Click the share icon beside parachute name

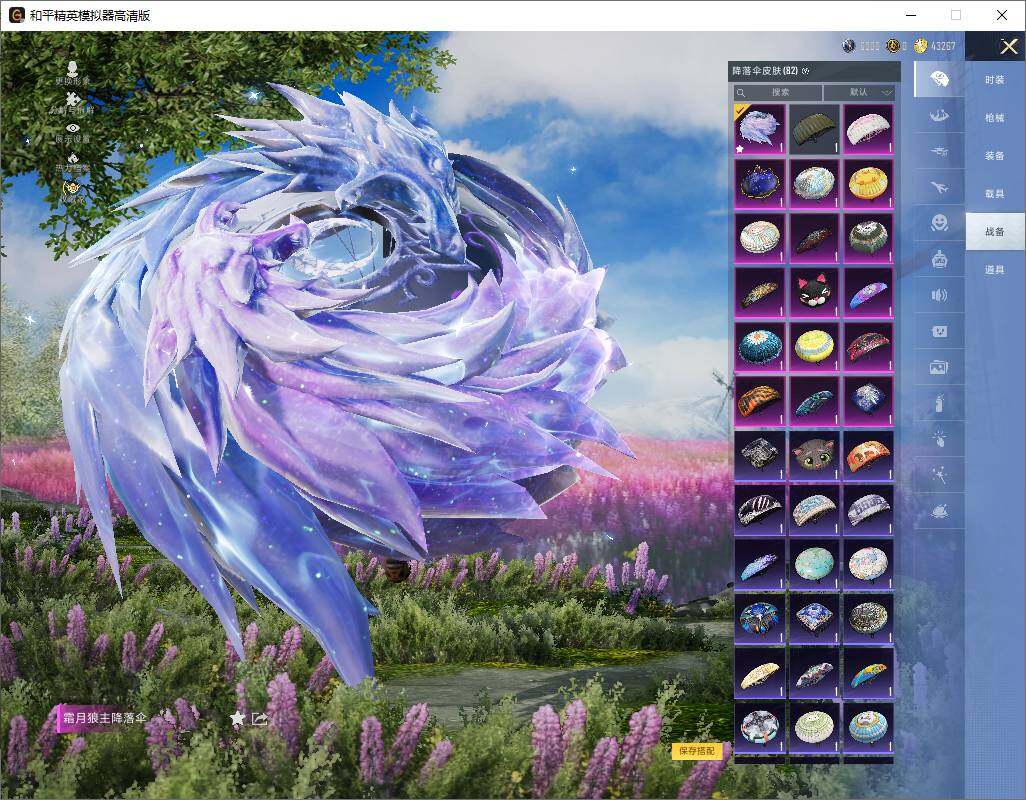260,718
